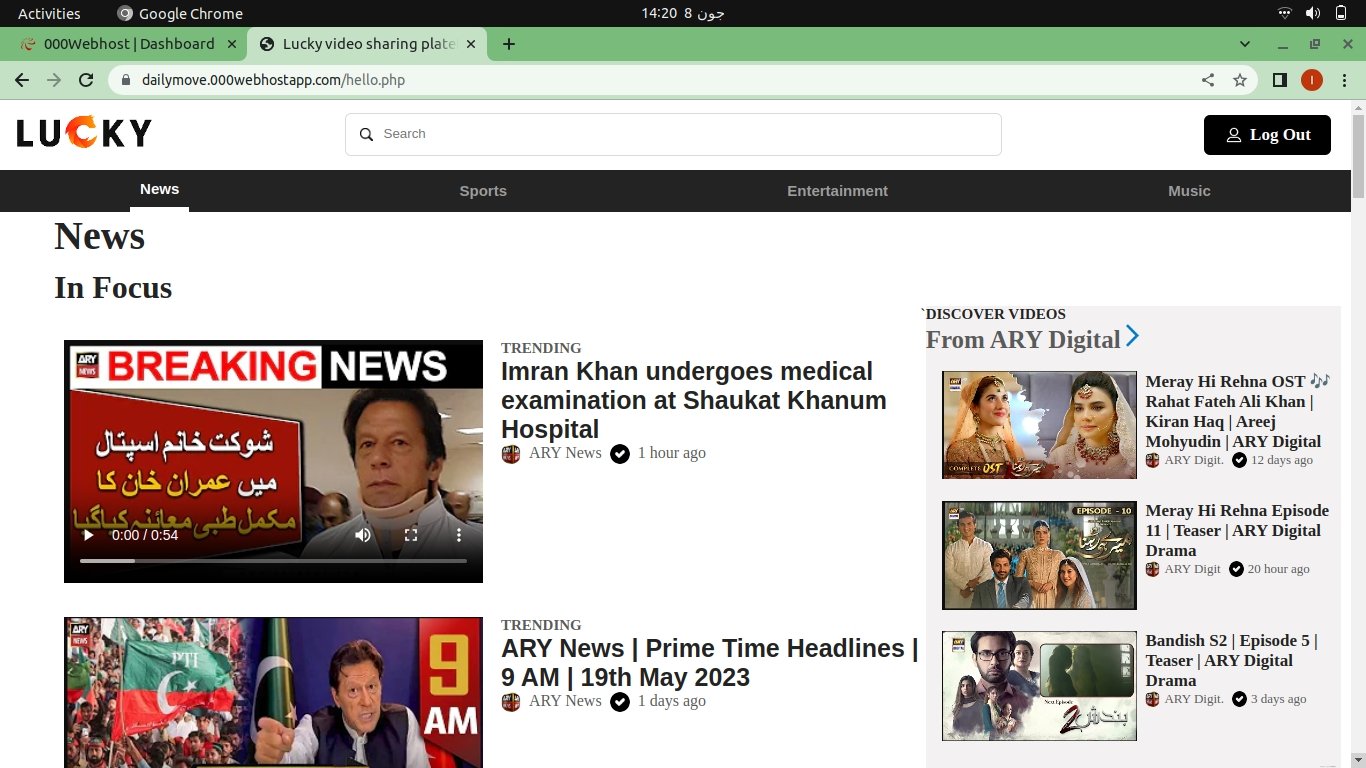Click the Lucky logo
The height and width of the screenshot is (768, 1366).
84,133
